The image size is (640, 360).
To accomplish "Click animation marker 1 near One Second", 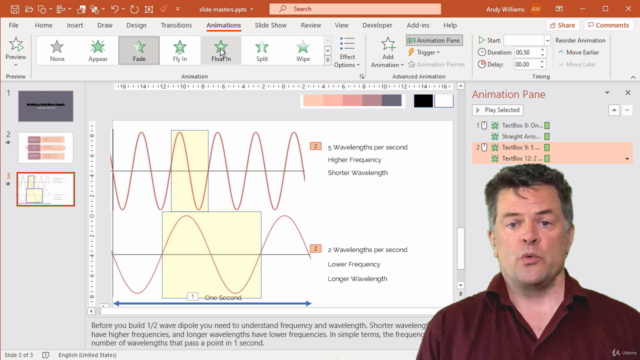I will click(193, 296).
